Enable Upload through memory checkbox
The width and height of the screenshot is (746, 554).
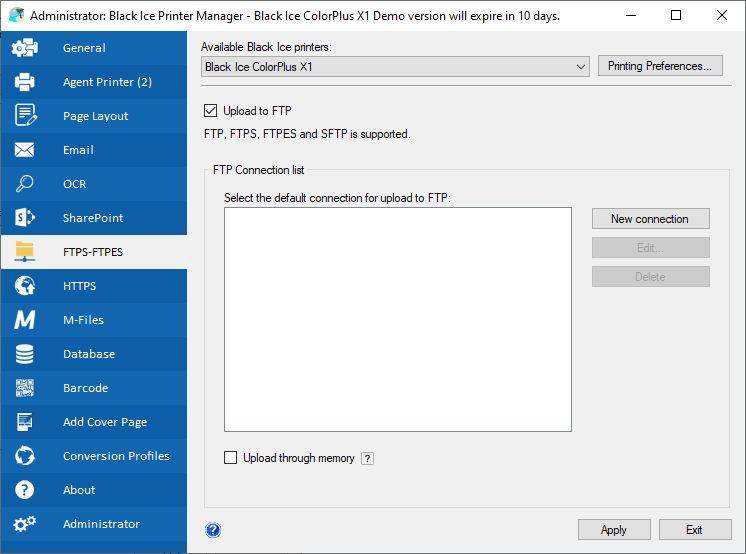231,458
